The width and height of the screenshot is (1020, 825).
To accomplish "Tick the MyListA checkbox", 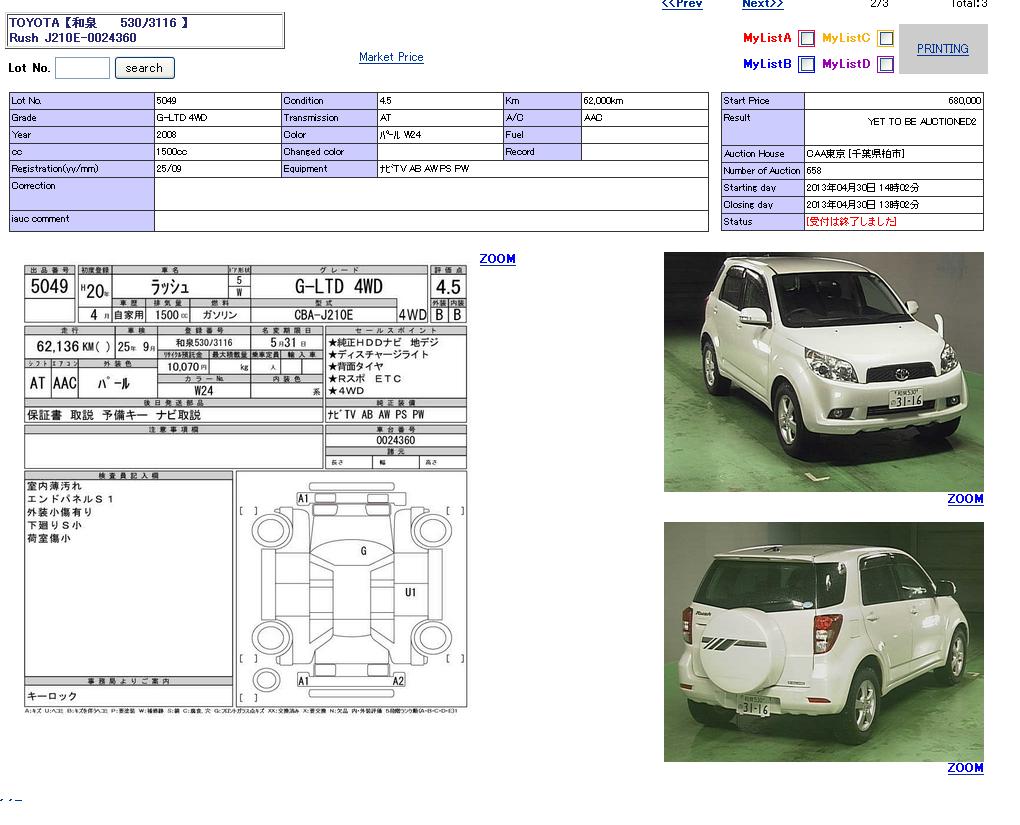I will 806,39.
